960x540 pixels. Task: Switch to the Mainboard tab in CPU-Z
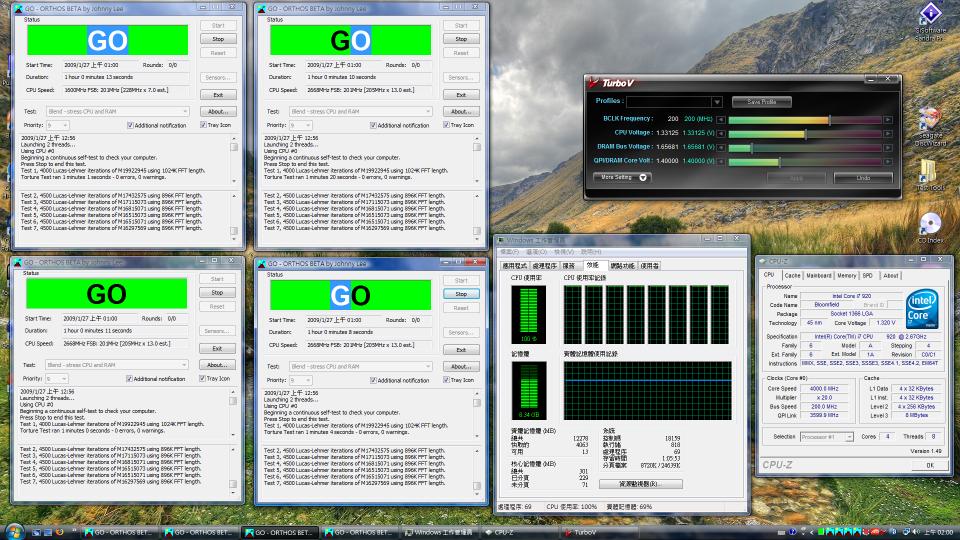click(x=819, y=275)
